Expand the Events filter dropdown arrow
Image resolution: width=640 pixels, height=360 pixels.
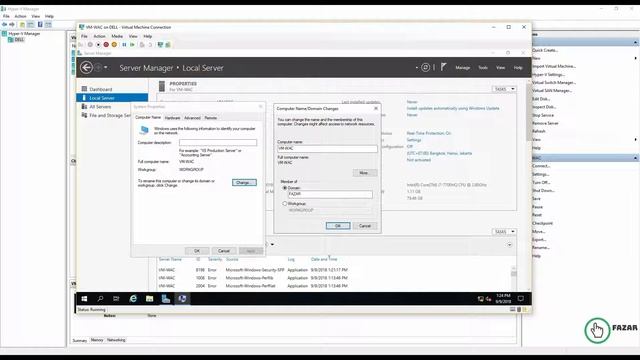[272, 244]
